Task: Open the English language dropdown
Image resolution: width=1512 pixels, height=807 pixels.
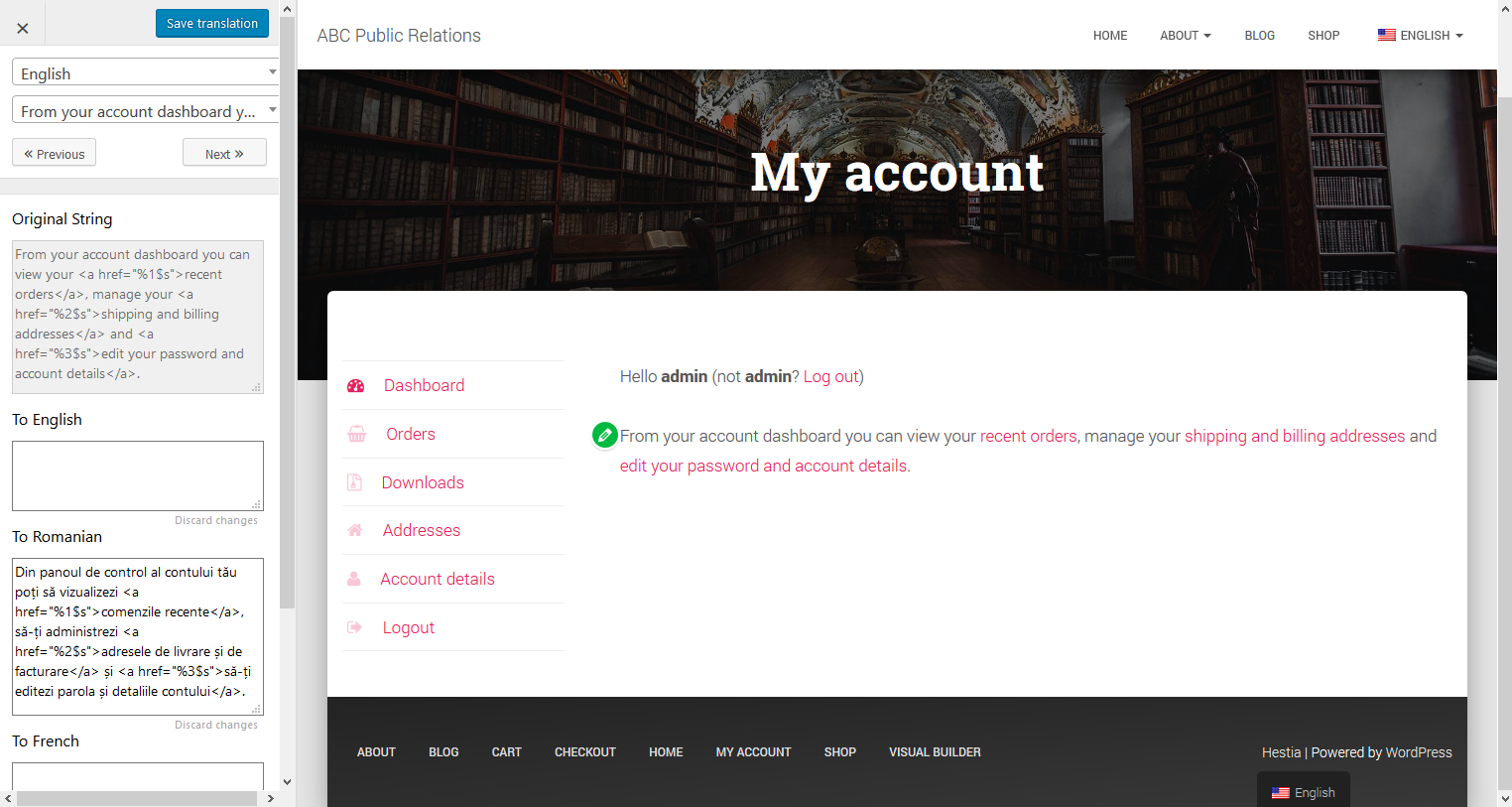Action: [x=145, y=72]
